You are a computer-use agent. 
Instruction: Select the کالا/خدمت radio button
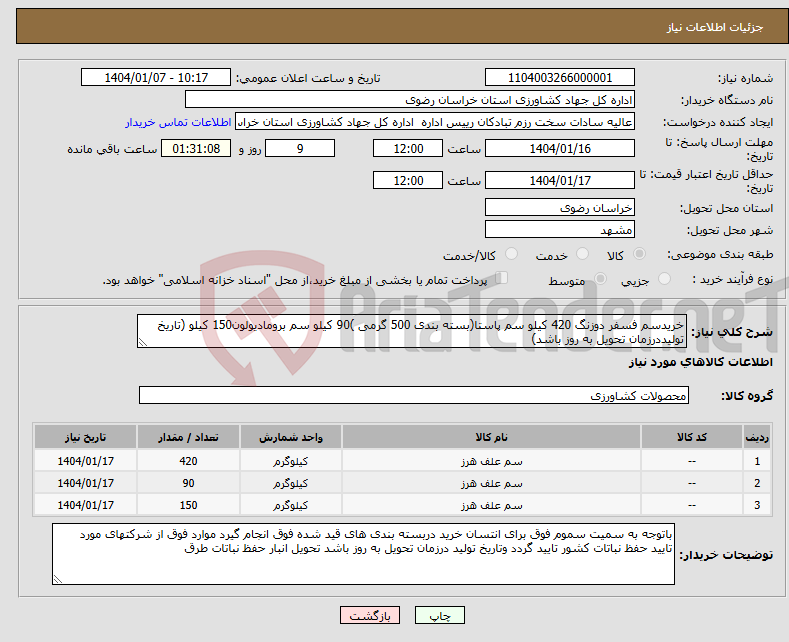(511, 254)
